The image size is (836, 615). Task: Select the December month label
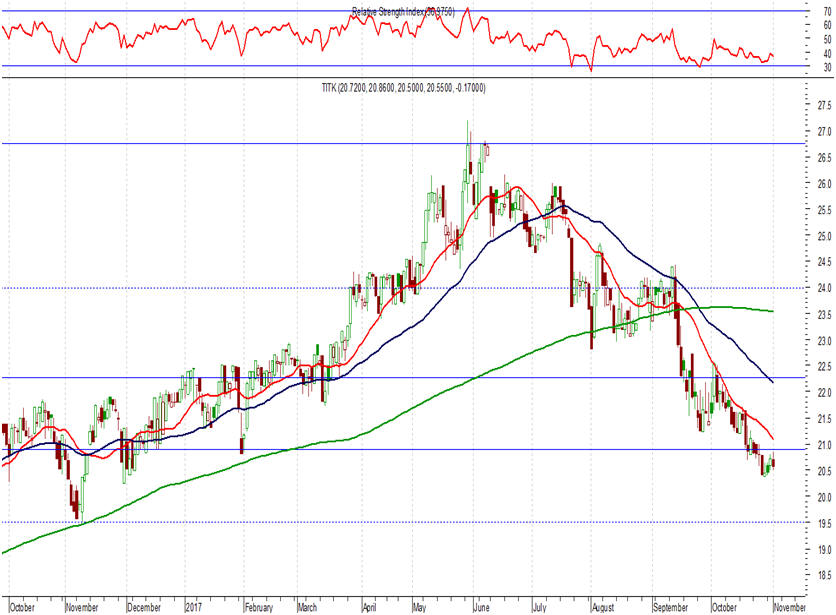coord(144,608)
